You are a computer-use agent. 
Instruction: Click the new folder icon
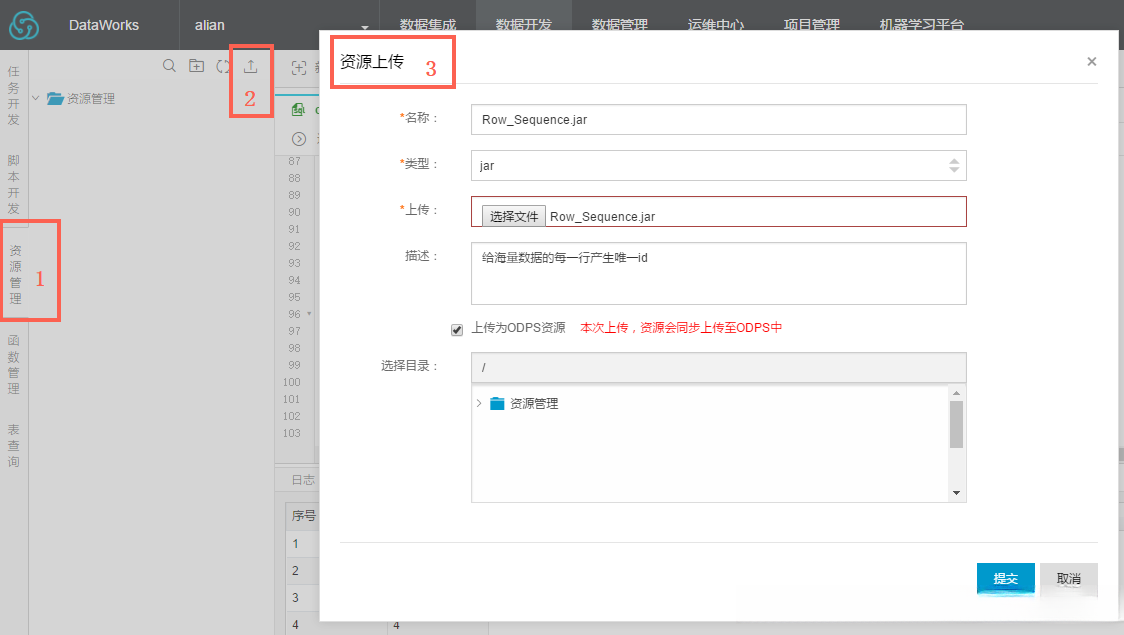pos(196,66)
